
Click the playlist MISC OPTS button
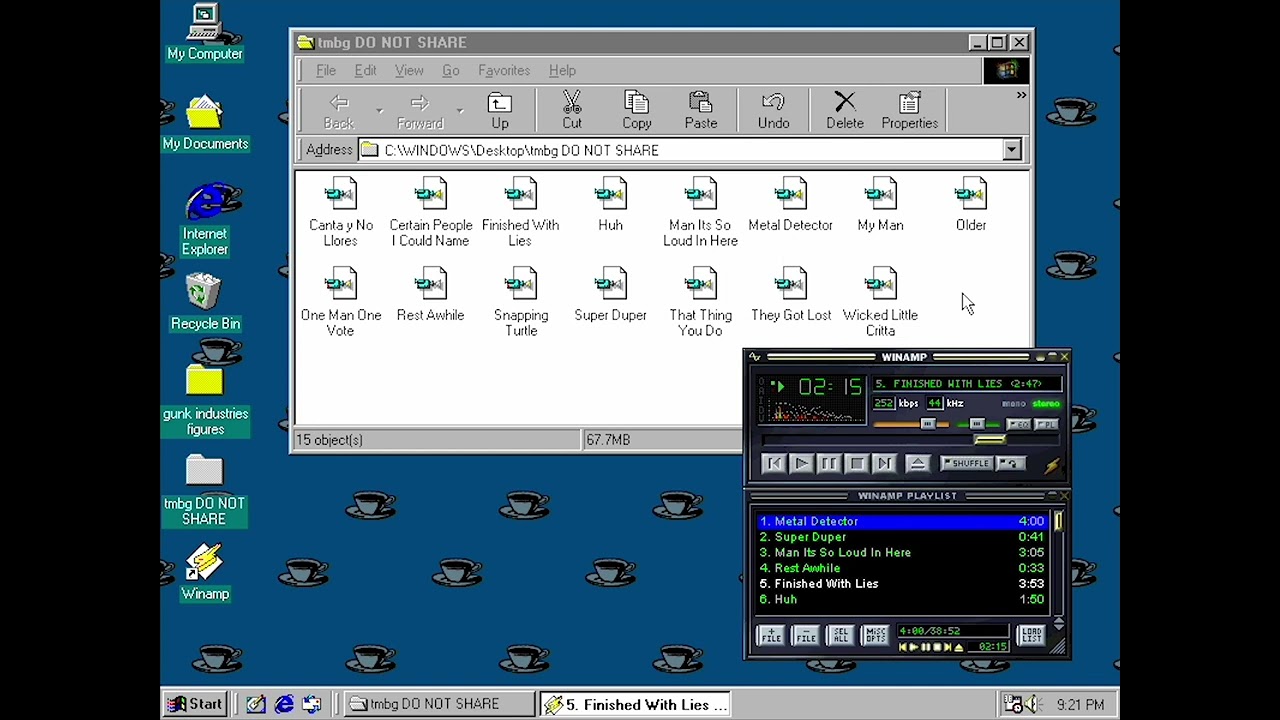(x=876, y=635)
